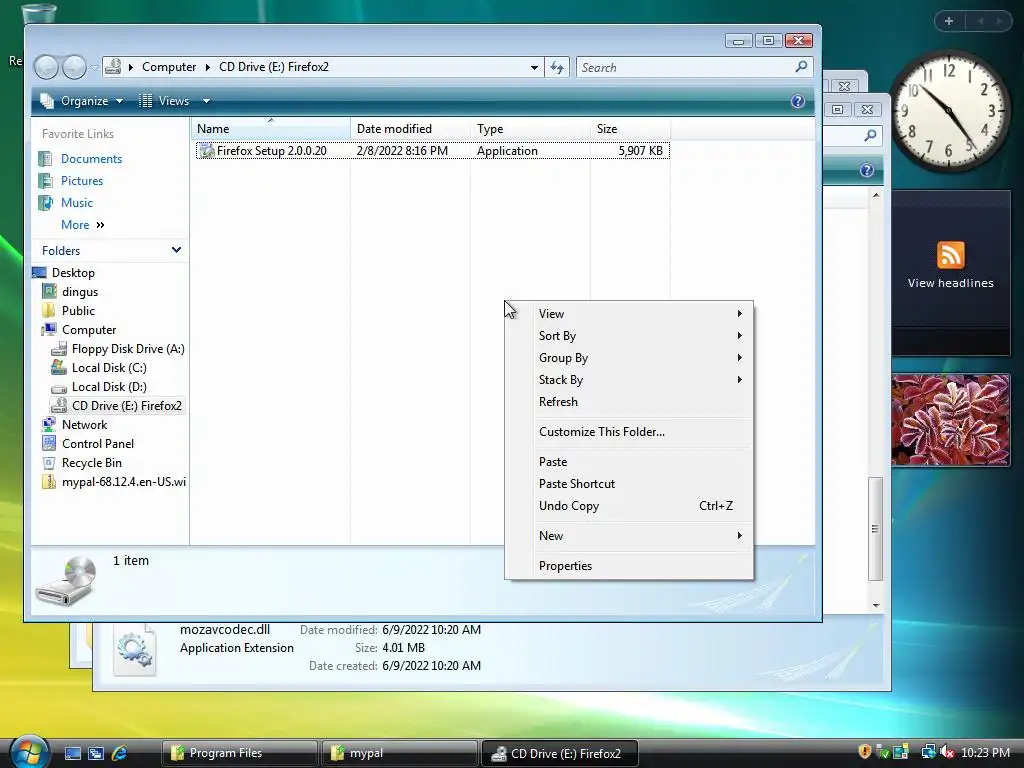Viewport: 1024px width, 768px height.
Task: Sort by Size column header
Action: (x=630, y=129)
